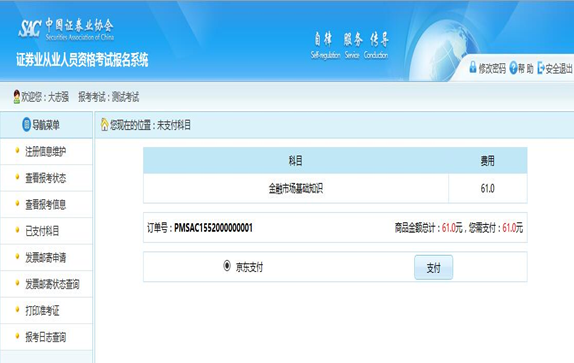The height and width of the screenshot is (363, 574).
Task: Select 发票邮寄申请 menu entry
Action: tap(46, 258)
